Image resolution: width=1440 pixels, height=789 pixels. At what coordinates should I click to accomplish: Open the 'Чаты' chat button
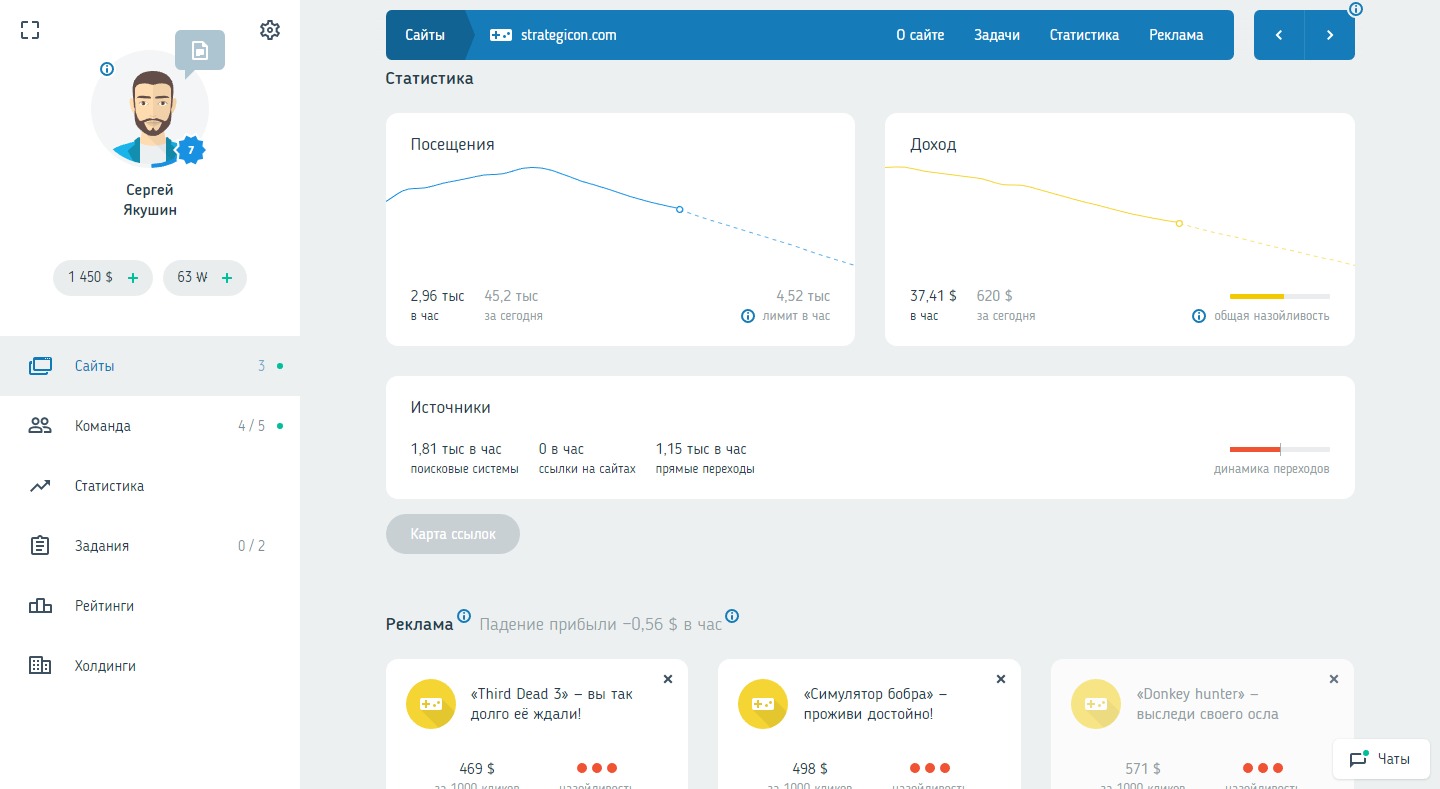1381,759
